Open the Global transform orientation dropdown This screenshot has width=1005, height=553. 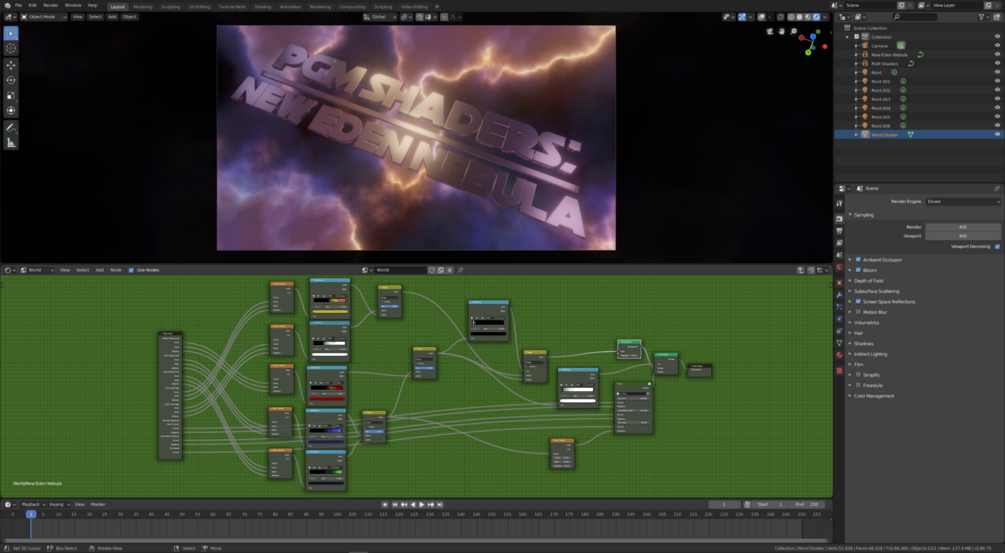tap(381, 17)
